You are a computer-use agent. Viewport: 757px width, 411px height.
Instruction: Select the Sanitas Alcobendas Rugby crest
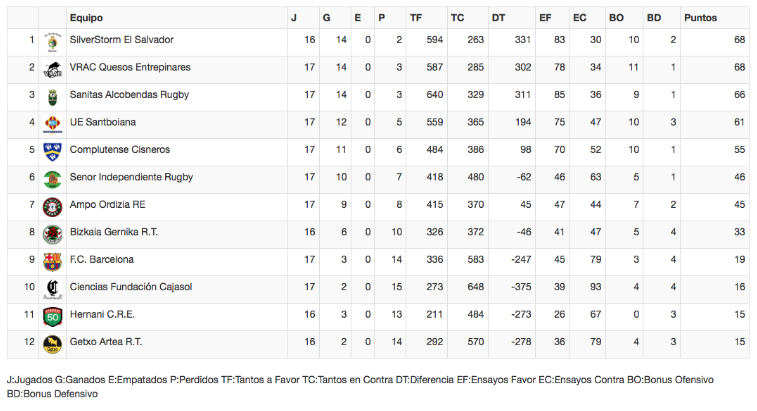coord(53,98)
